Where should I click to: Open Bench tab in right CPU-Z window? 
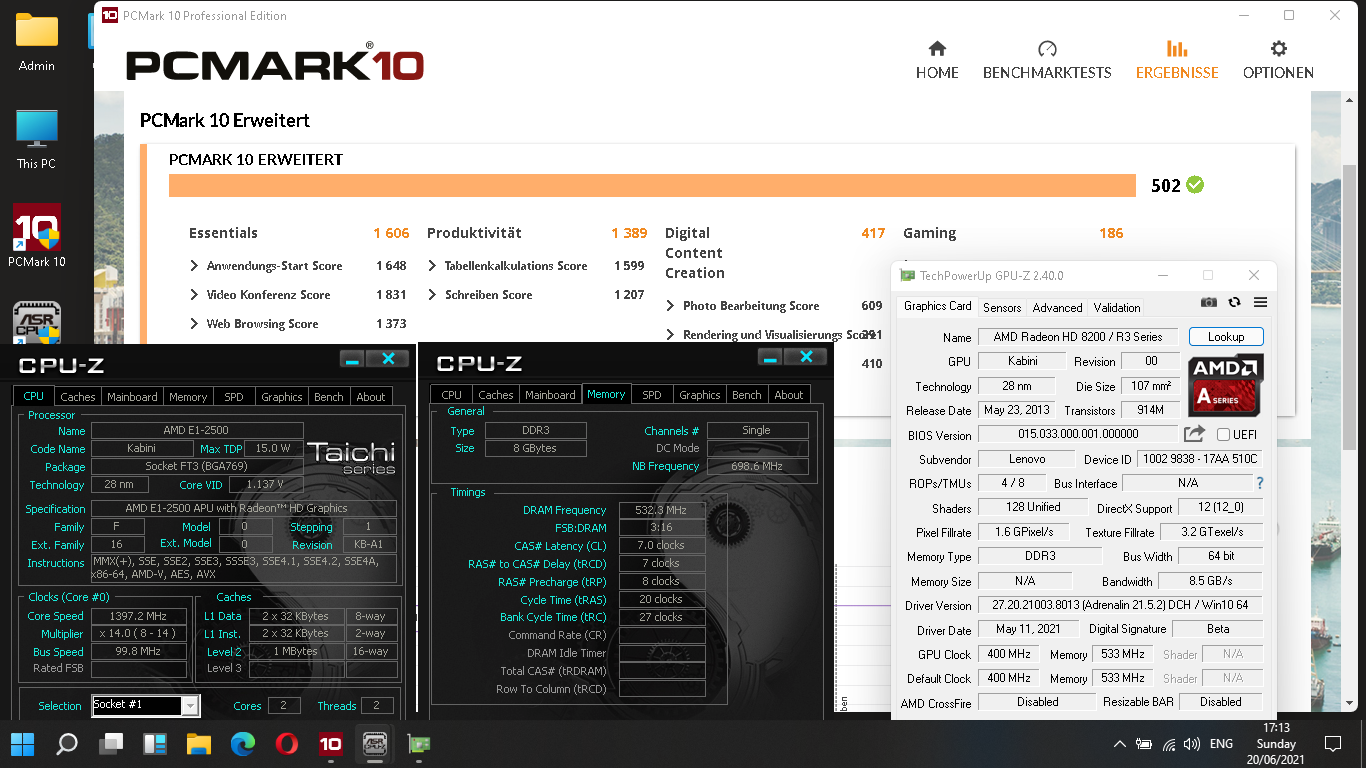point(746,395)
